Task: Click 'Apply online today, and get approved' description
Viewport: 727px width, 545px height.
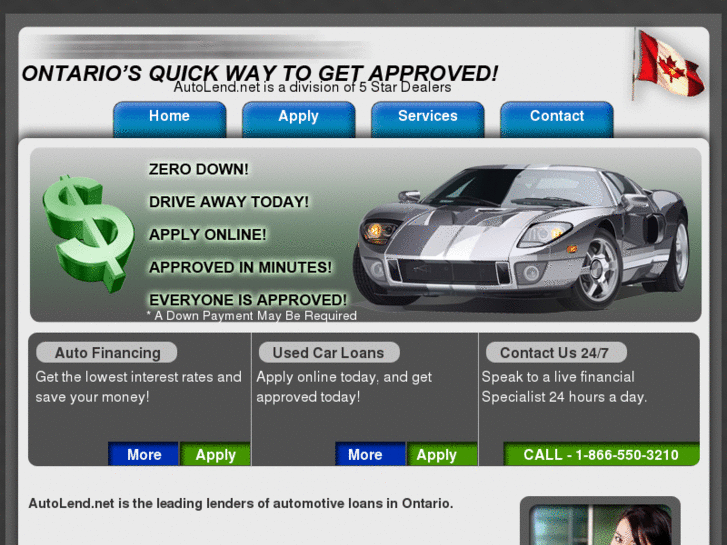Action: [344, 387]
